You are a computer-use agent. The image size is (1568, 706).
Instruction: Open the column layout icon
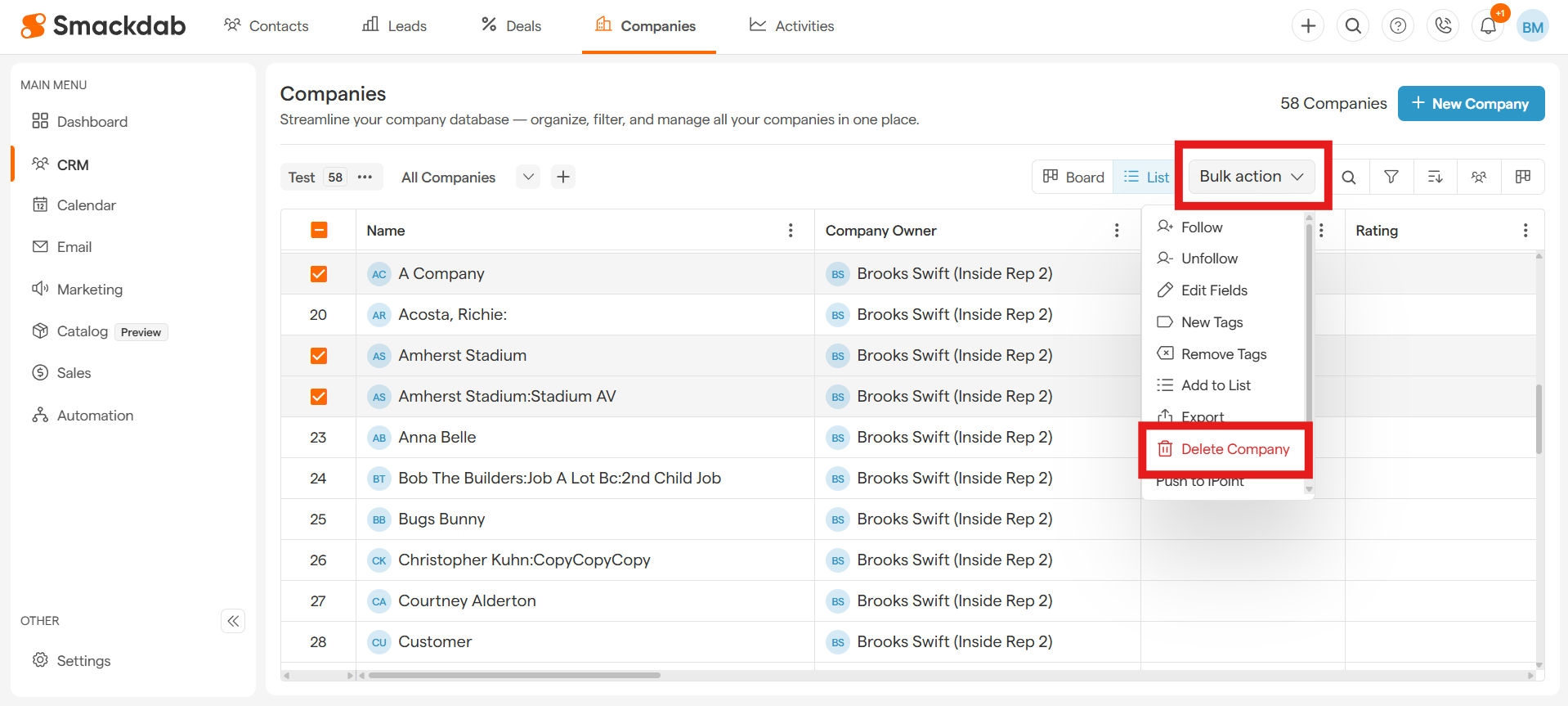(1522, 177)
